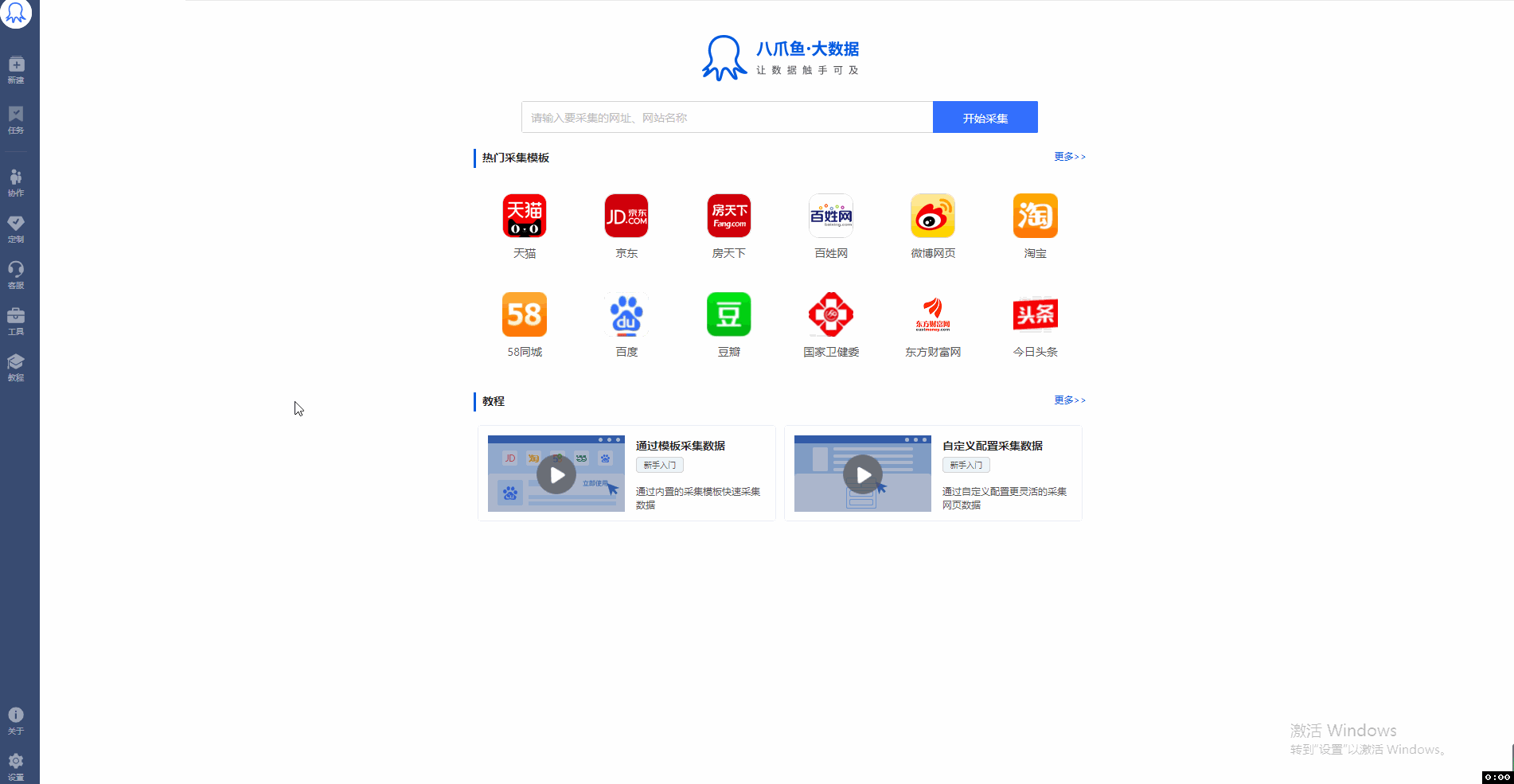Screen dimensions: 1514x784
Task: Click the 八爪鱼·大数据 header logo
Action: tap(780, 57)
